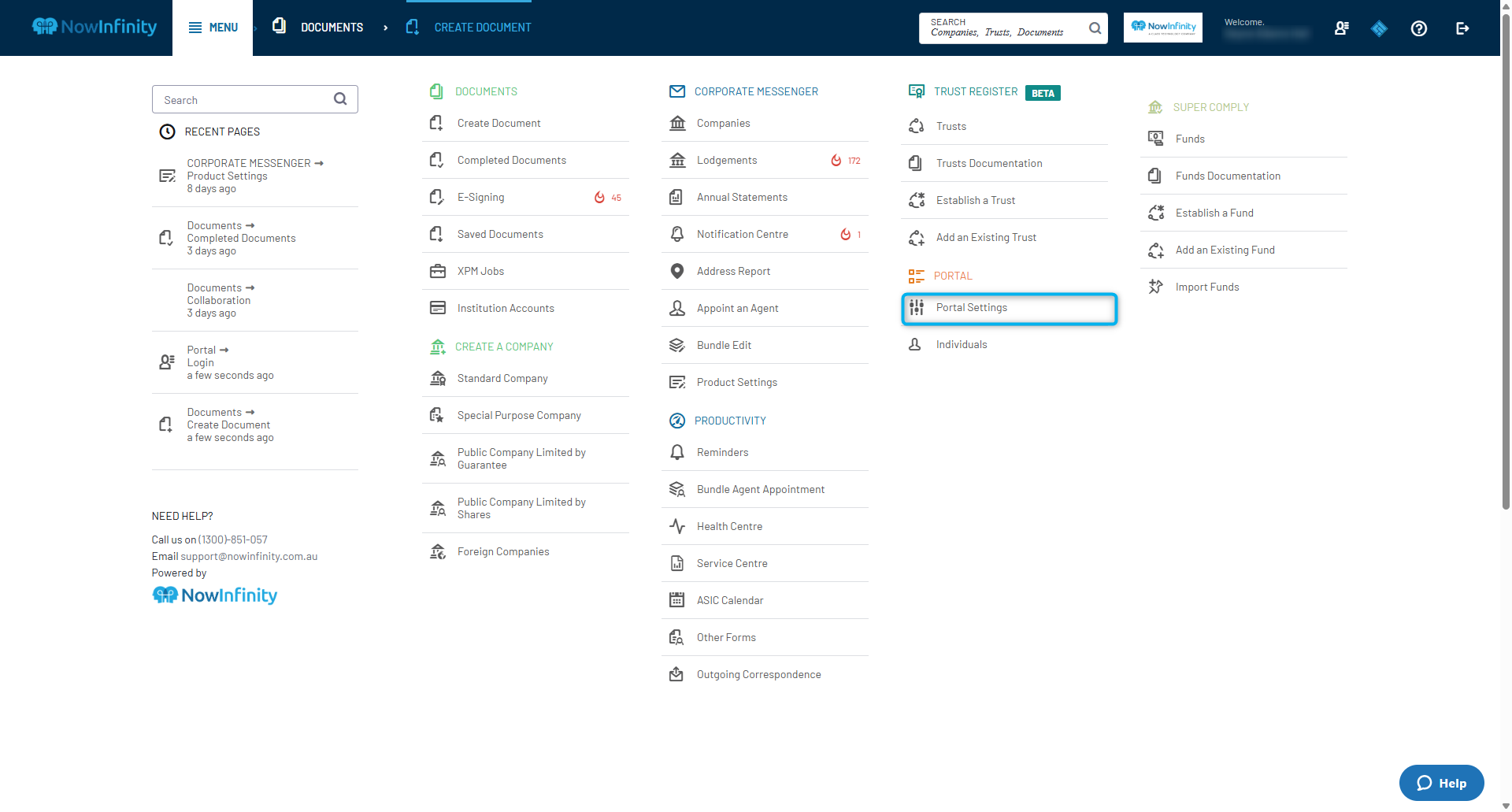Click the top search magnifier icon

tap(1095, 28)
